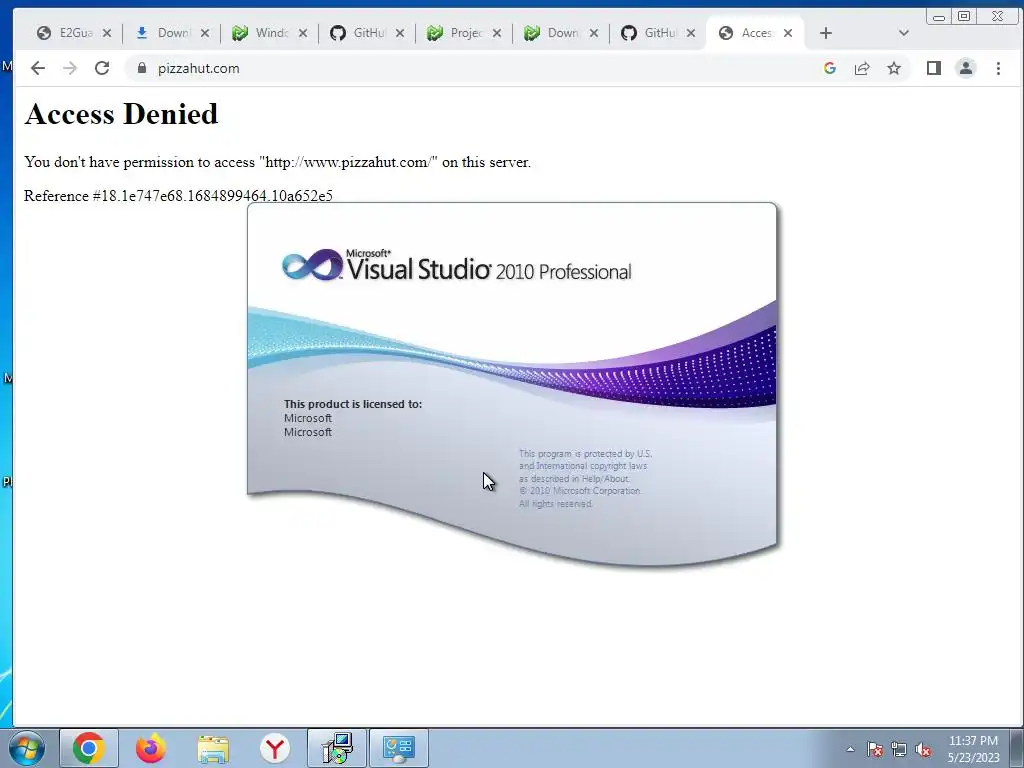
Task: Open Windows Explorer from the taskbar
Action: pos(213,748)
